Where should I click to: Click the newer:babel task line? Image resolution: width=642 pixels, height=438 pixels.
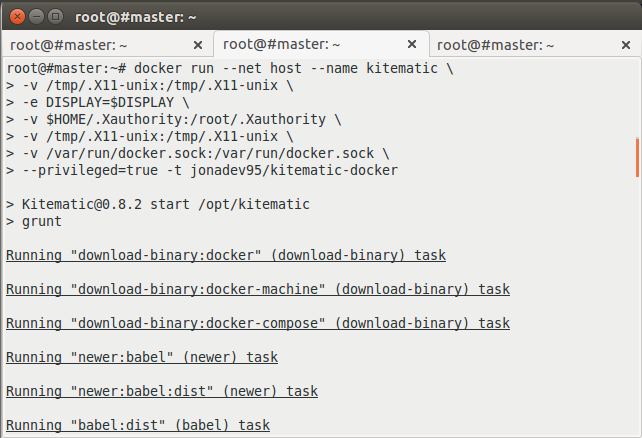tap(142, 357)
